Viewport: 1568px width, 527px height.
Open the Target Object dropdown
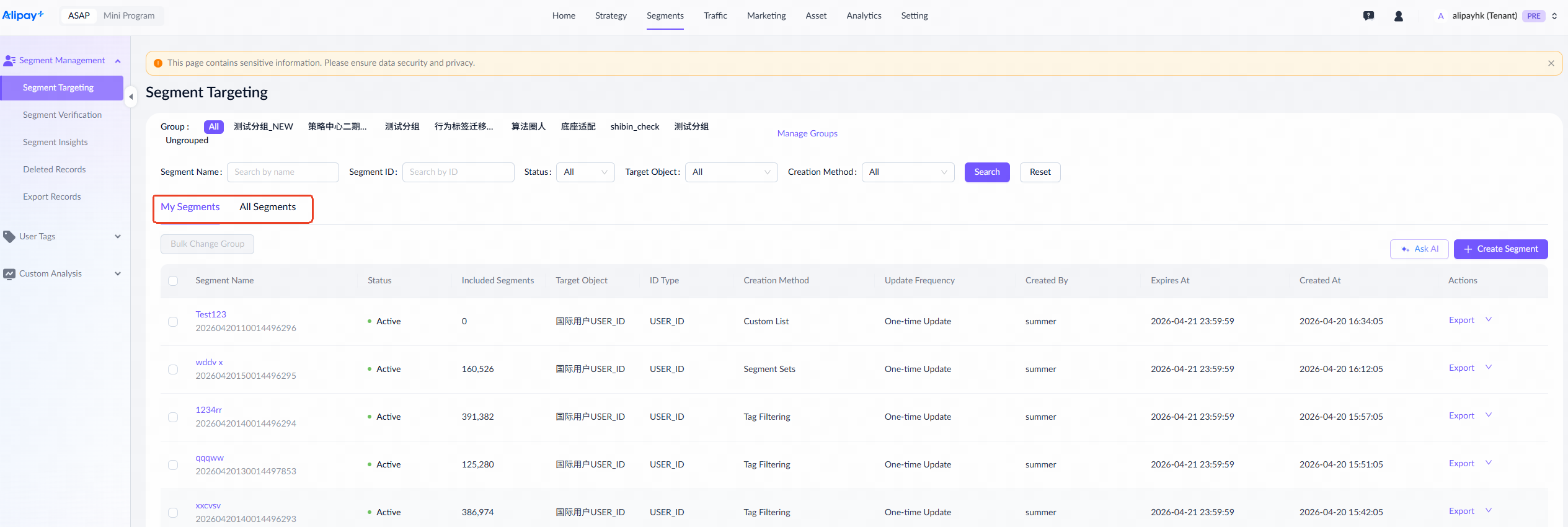(x=730, y=172)
